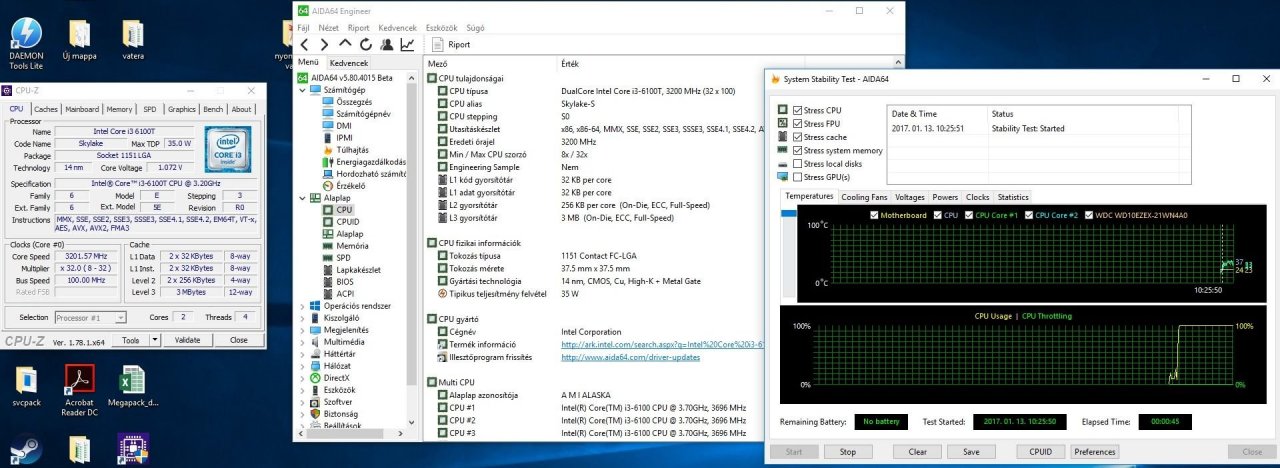Click the CPUID button
The image size is (1280, 468).
click(1041, 451)
